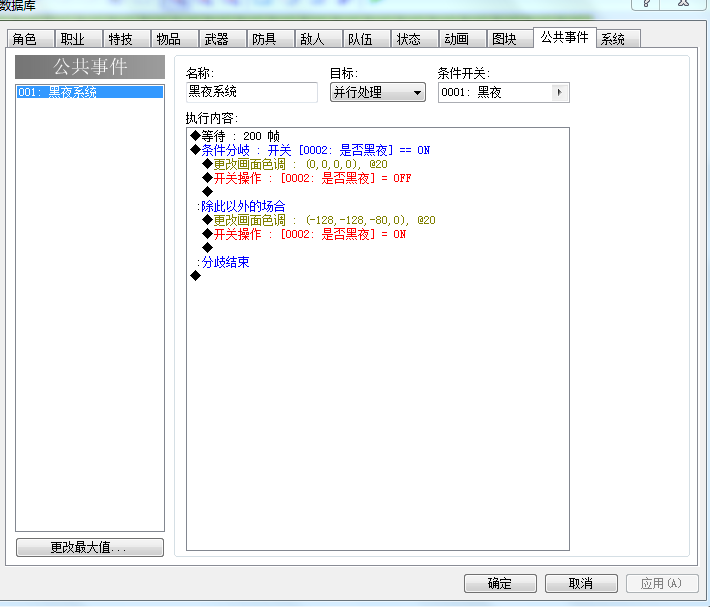Confirm with the 确定 button
Screen dimensions: 710x607
tap(500, 583)
